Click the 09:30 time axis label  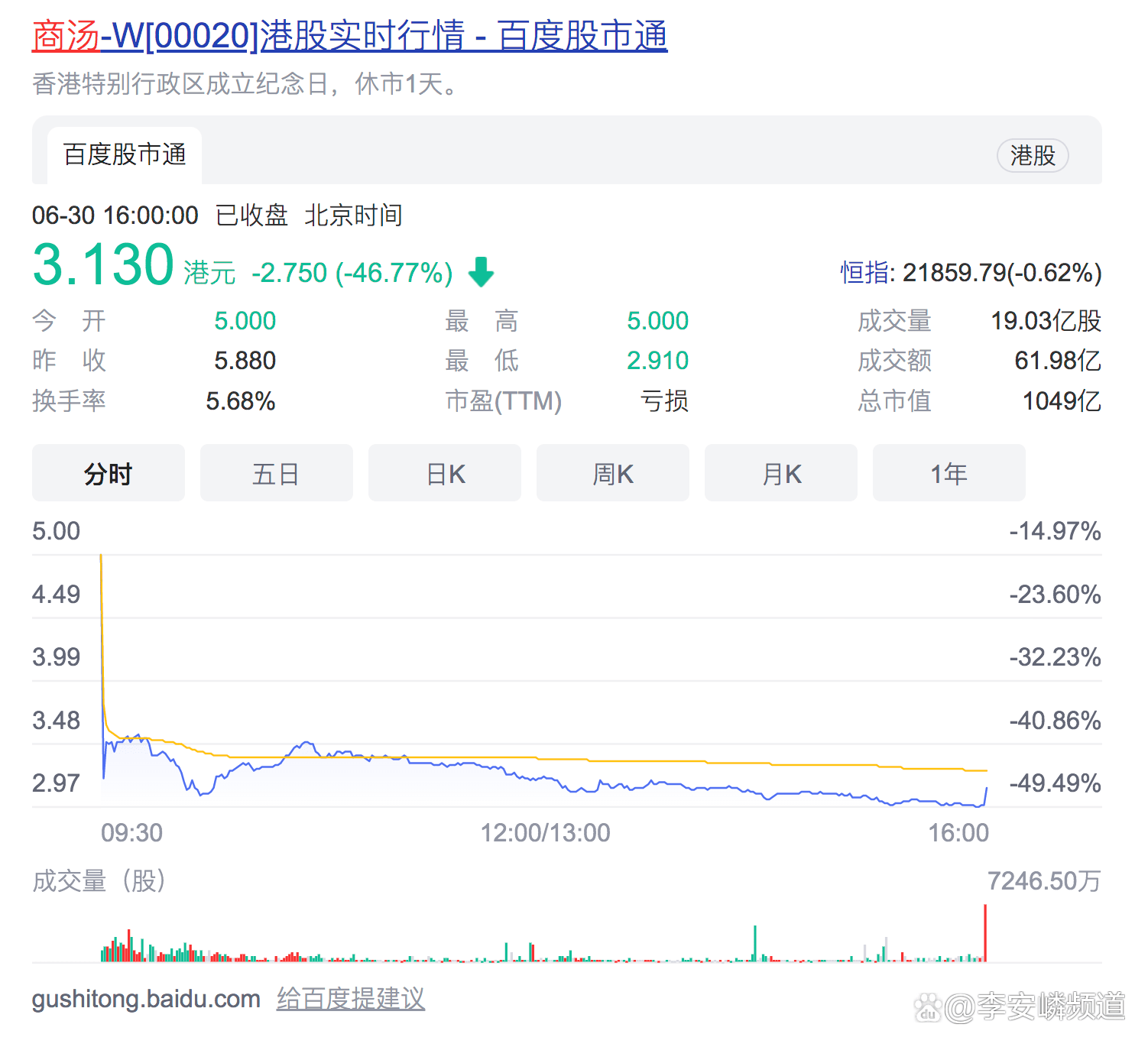point(131,832)
